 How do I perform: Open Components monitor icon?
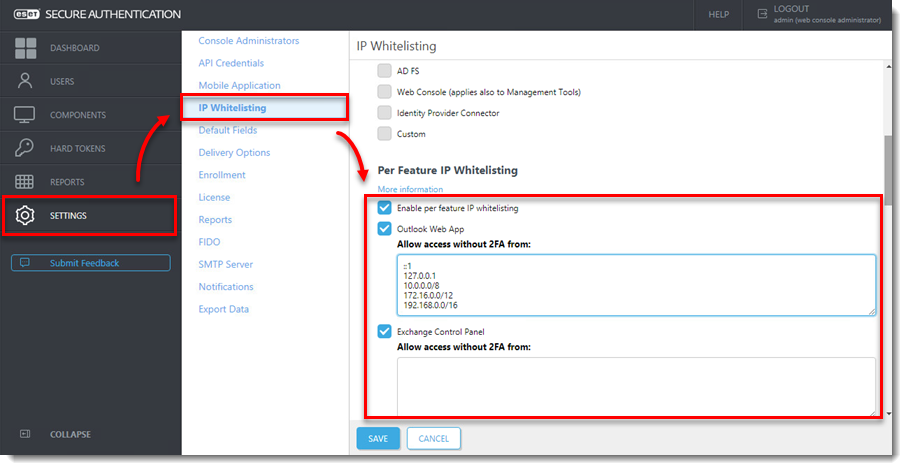(x=24, y=114)
